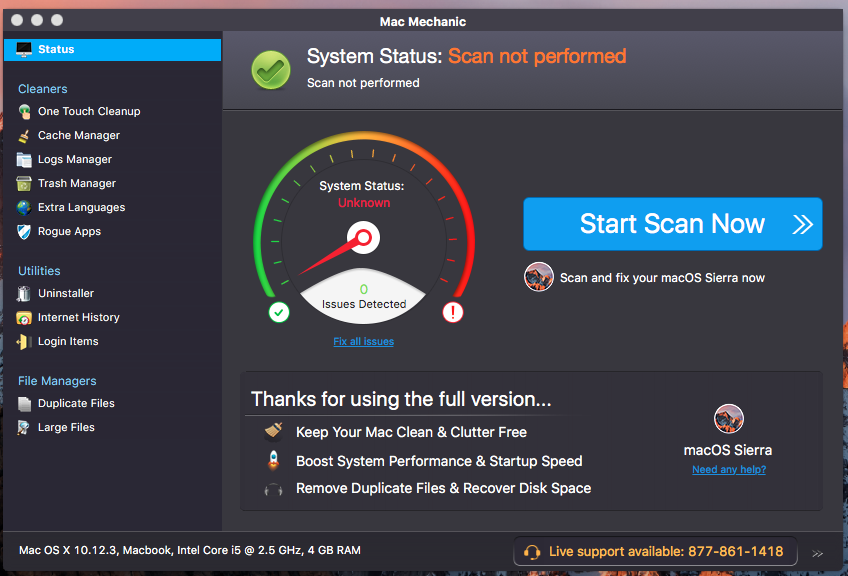Click the Mac OS X 10.12.3 system info text
Image resolution: width=848 pixels, height=576 pixels.
tap(190, 551)
